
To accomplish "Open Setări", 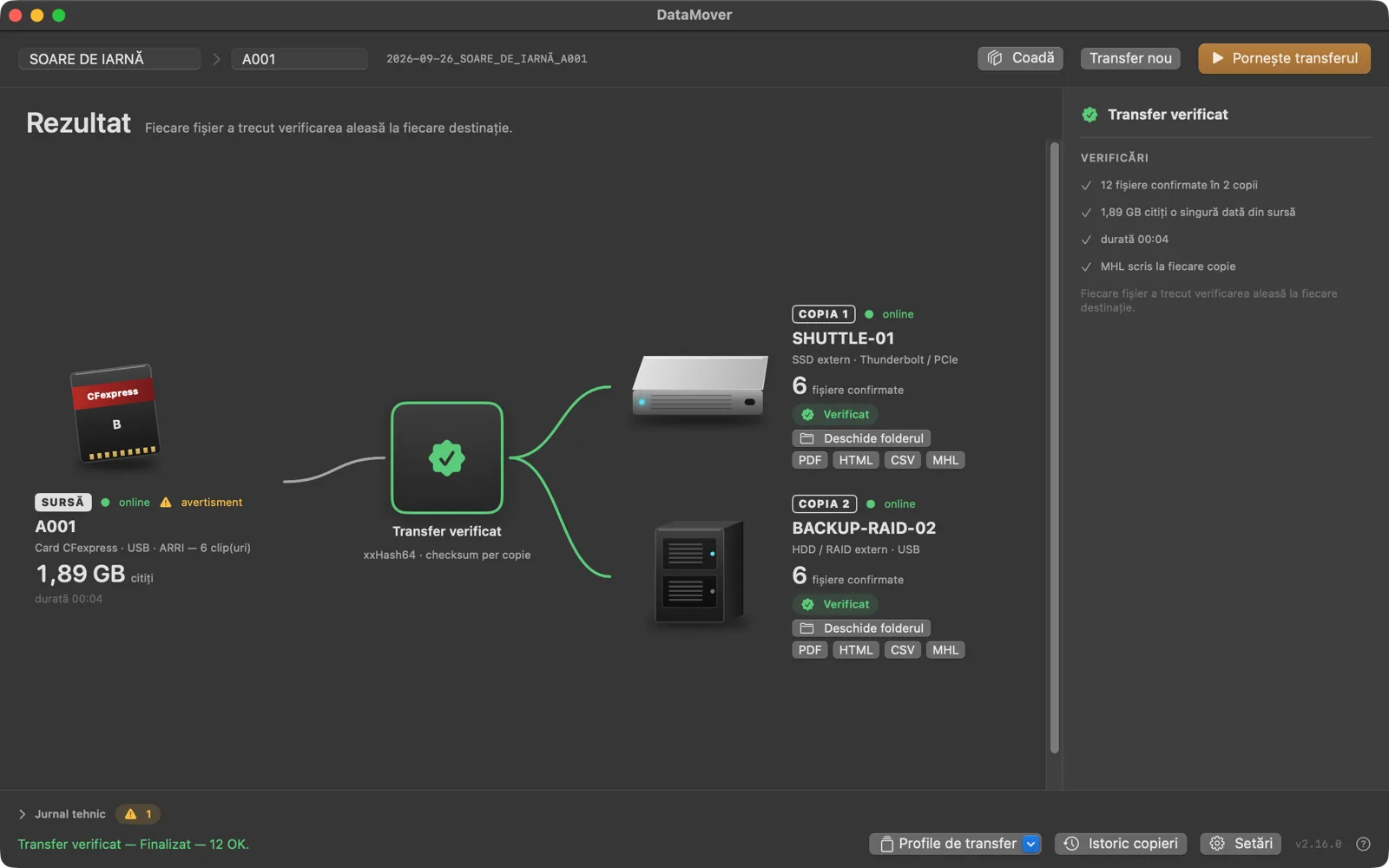I will tap(1241, 844).
